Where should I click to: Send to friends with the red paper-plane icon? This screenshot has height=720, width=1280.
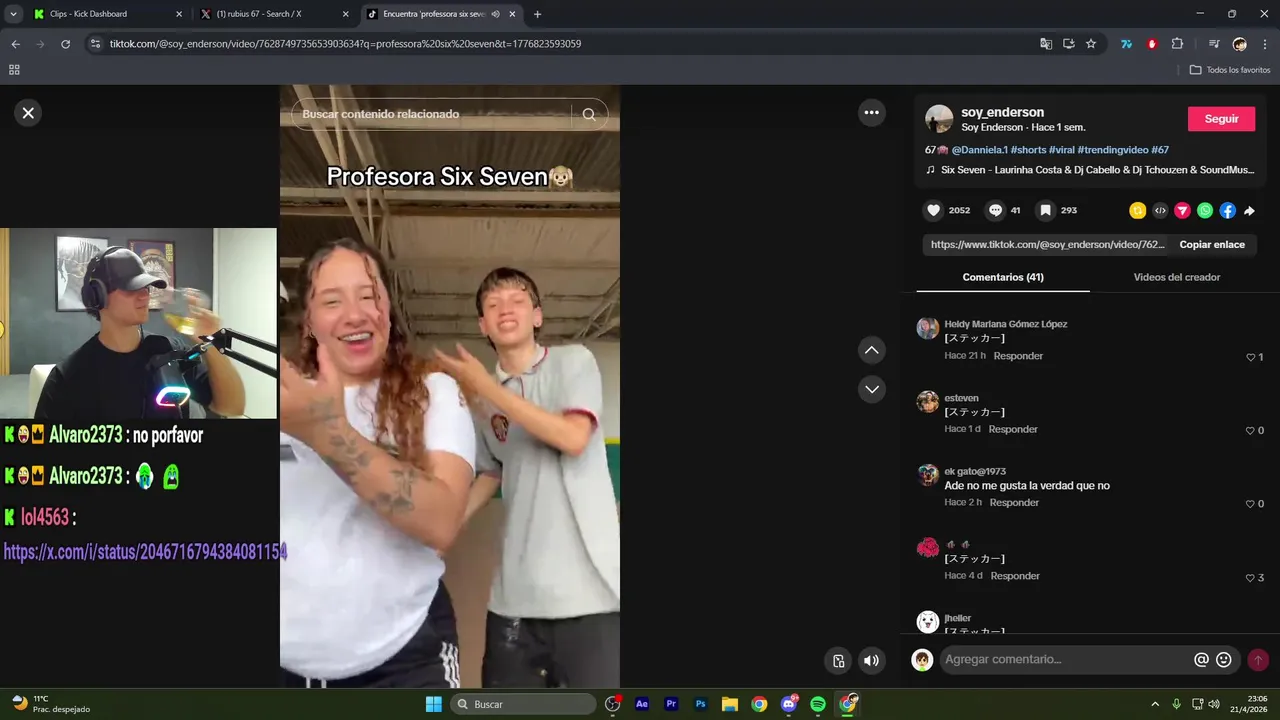click(x=1182, y=210)
